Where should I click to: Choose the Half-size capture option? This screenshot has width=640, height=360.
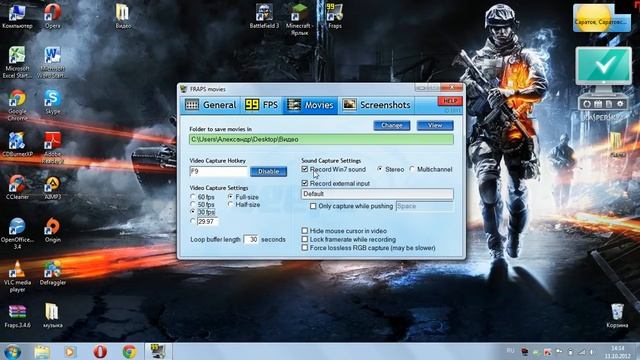[231, 204]
